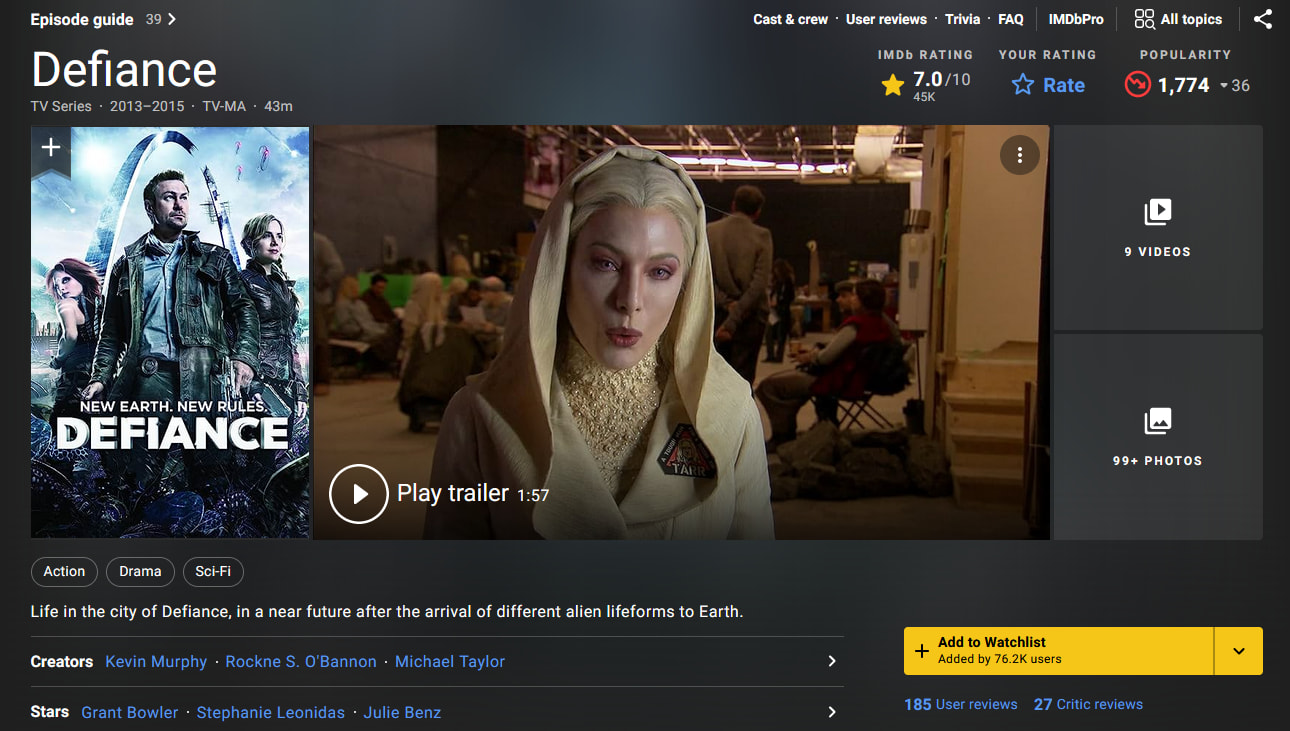Open User reviews in top menu
1290x731 pixels.
pos(886,19)
